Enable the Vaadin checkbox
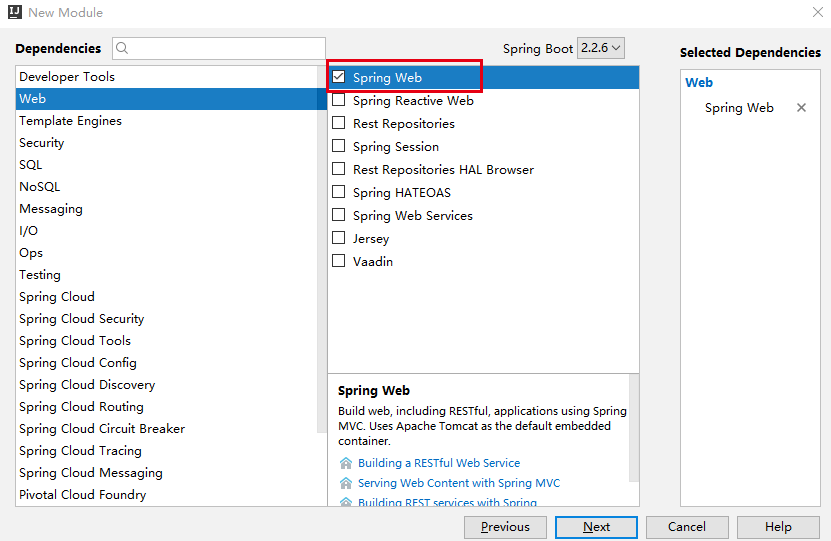This screenshot has width=831, height=541. (339, 261)
